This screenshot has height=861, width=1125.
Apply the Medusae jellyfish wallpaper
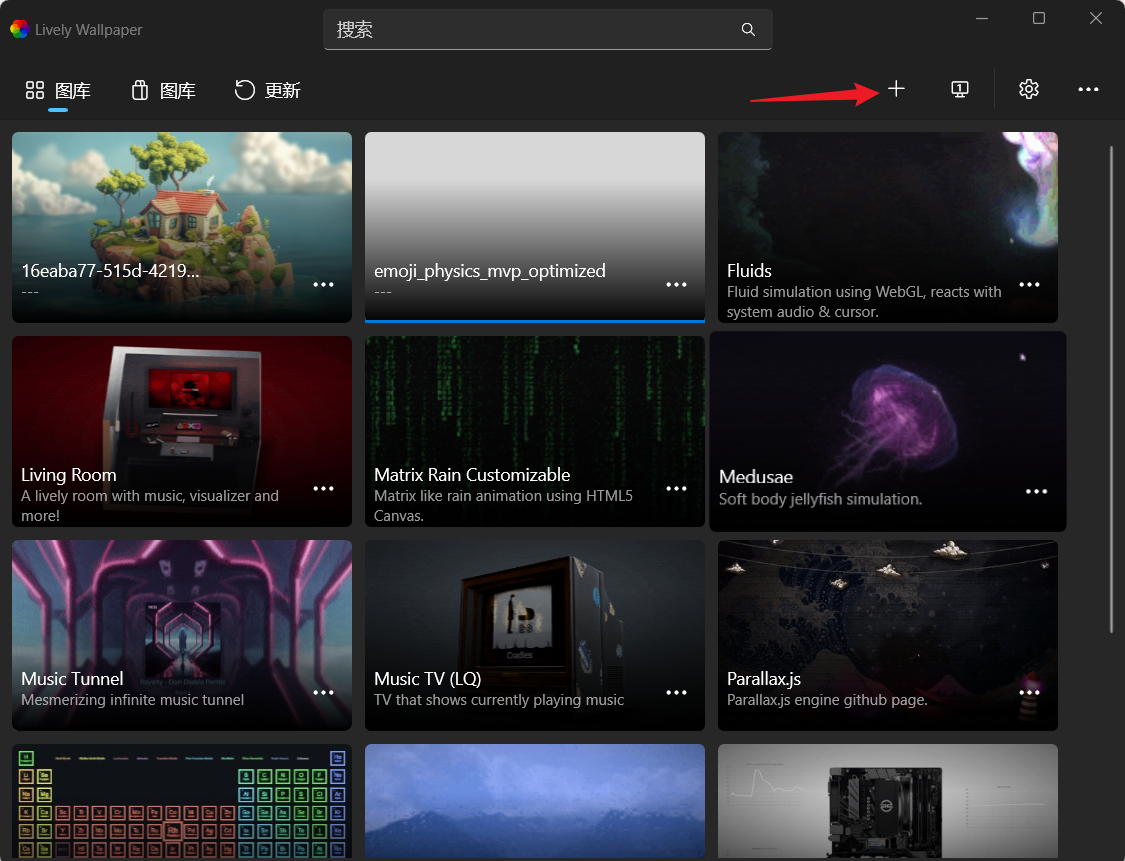[888, 431]
